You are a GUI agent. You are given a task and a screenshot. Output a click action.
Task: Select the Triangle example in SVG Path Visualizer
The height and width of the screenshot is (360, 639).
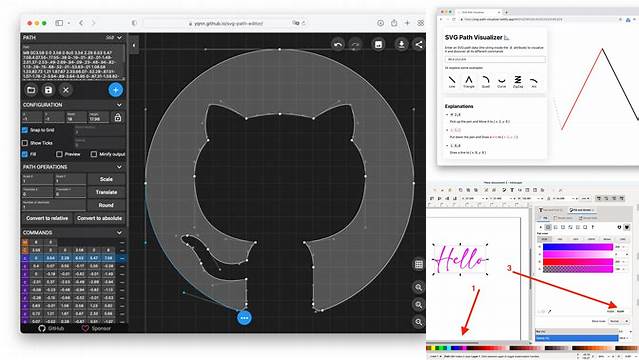(469, 82)
